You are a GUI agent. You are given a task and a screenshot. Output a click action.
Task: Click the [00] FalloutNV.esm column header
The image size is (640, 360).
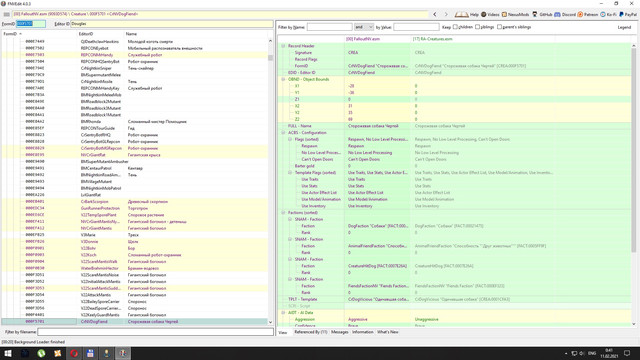click(378, 39)
